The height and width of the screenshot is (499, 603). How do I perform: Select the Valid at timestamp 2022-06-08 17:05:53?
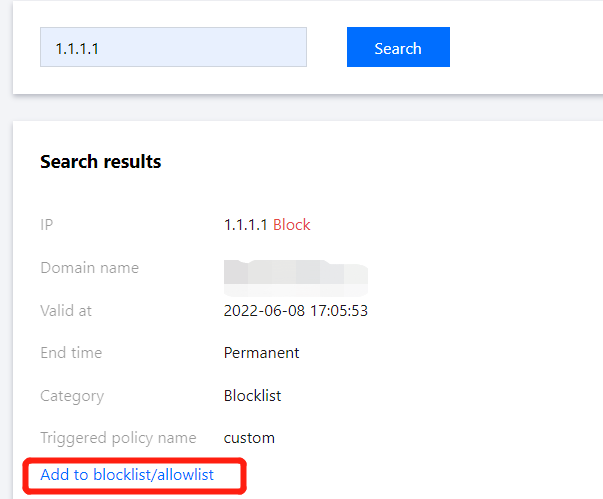point(296,311)
